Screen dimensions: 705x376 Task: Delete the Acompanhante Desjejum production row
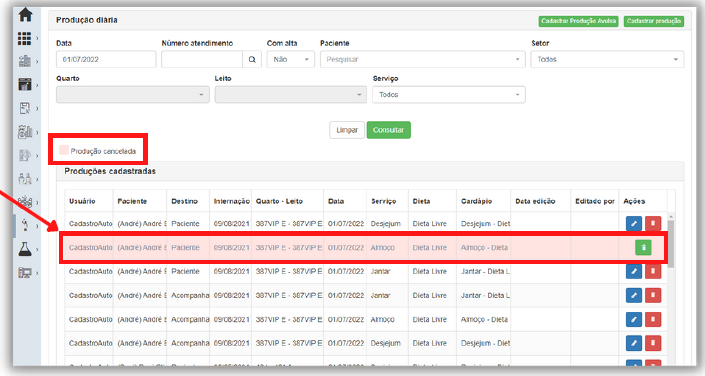[653, 343]
